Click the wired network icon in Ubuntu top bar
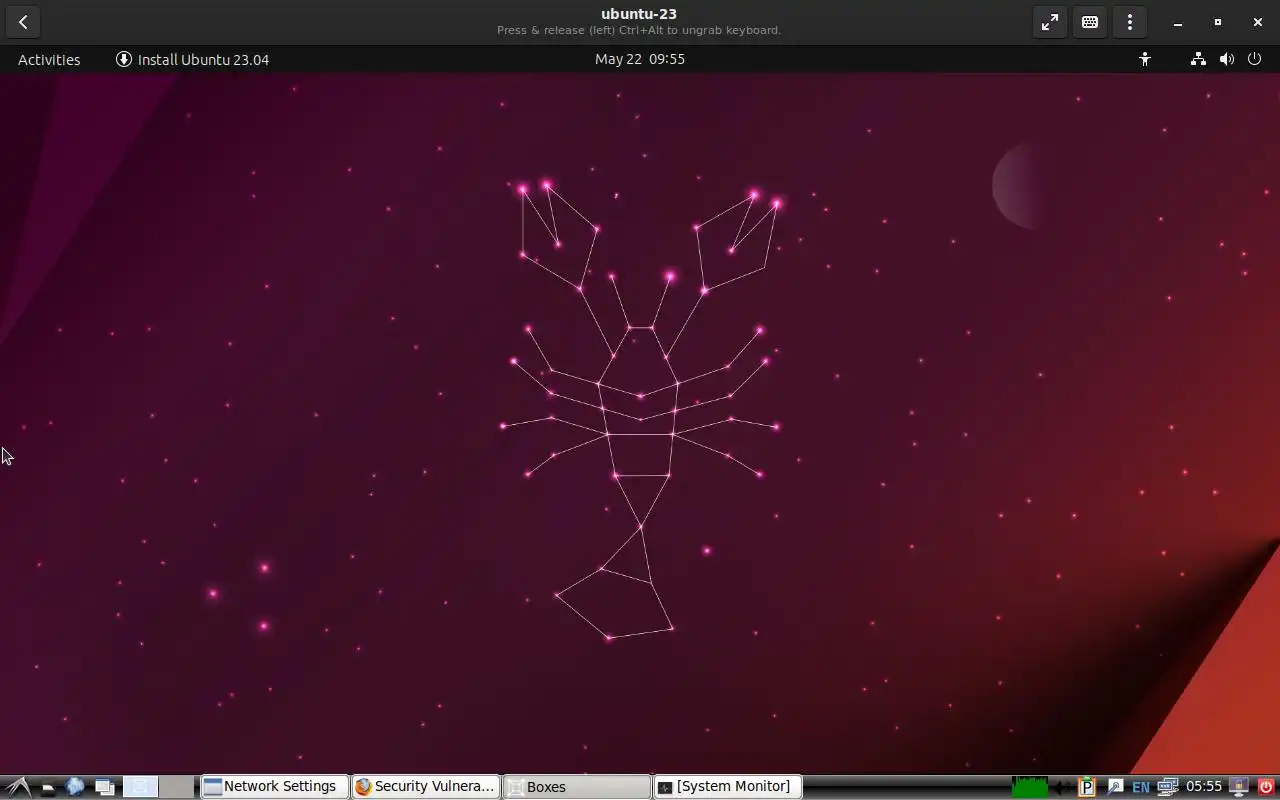 pos(1198,59)
